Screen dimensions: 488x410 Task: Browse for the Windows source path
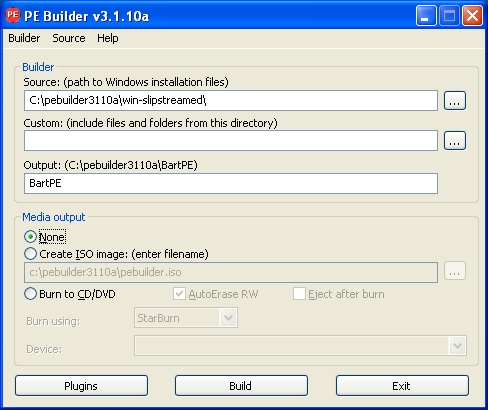(455, 100)
